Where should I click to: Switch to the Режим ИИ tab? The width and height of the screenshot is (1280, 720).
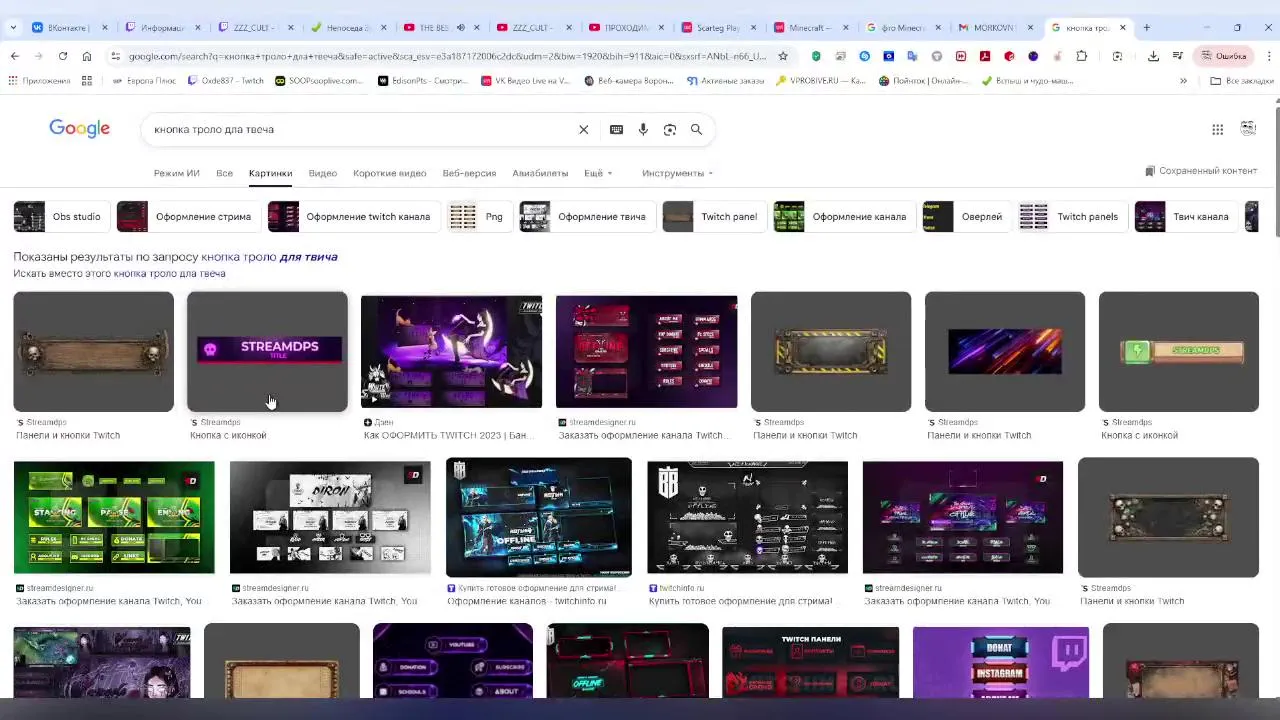(177, 173)
